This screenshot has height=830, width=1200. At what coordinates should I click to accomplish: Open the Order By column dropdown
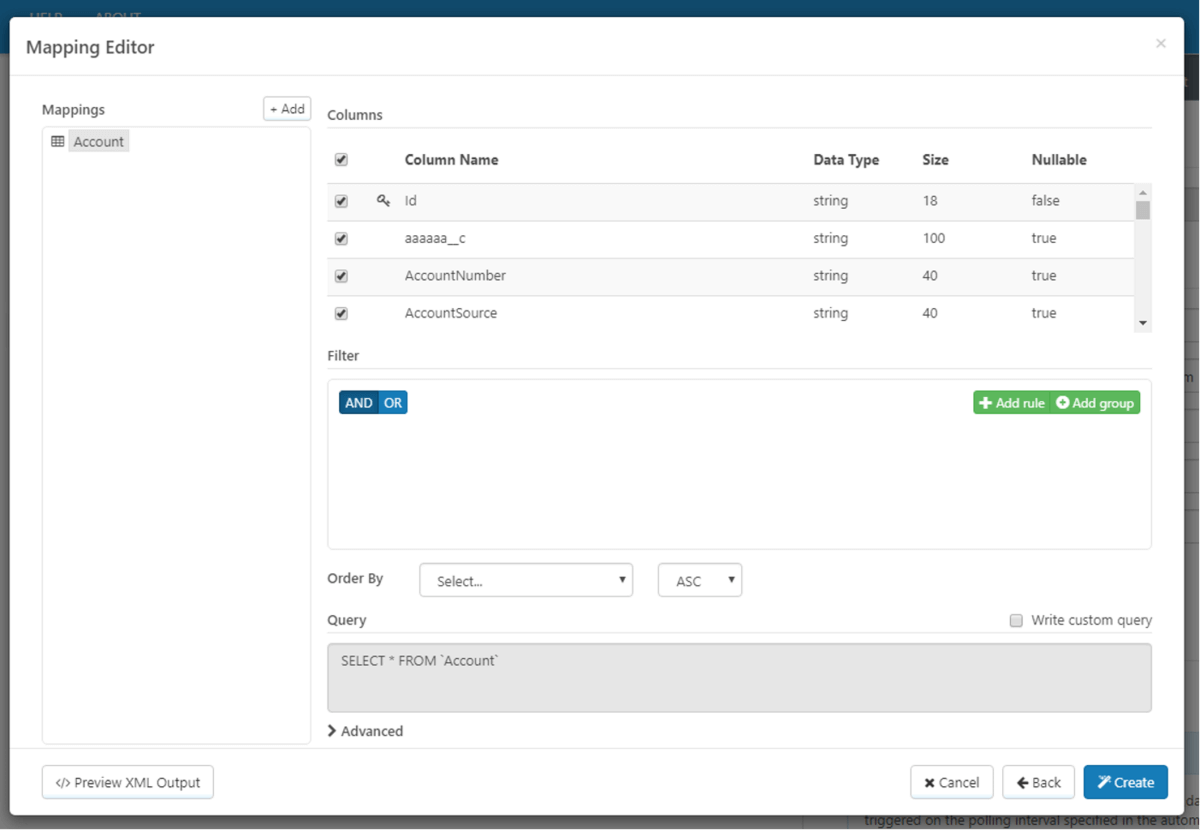(x=526, y=580)
